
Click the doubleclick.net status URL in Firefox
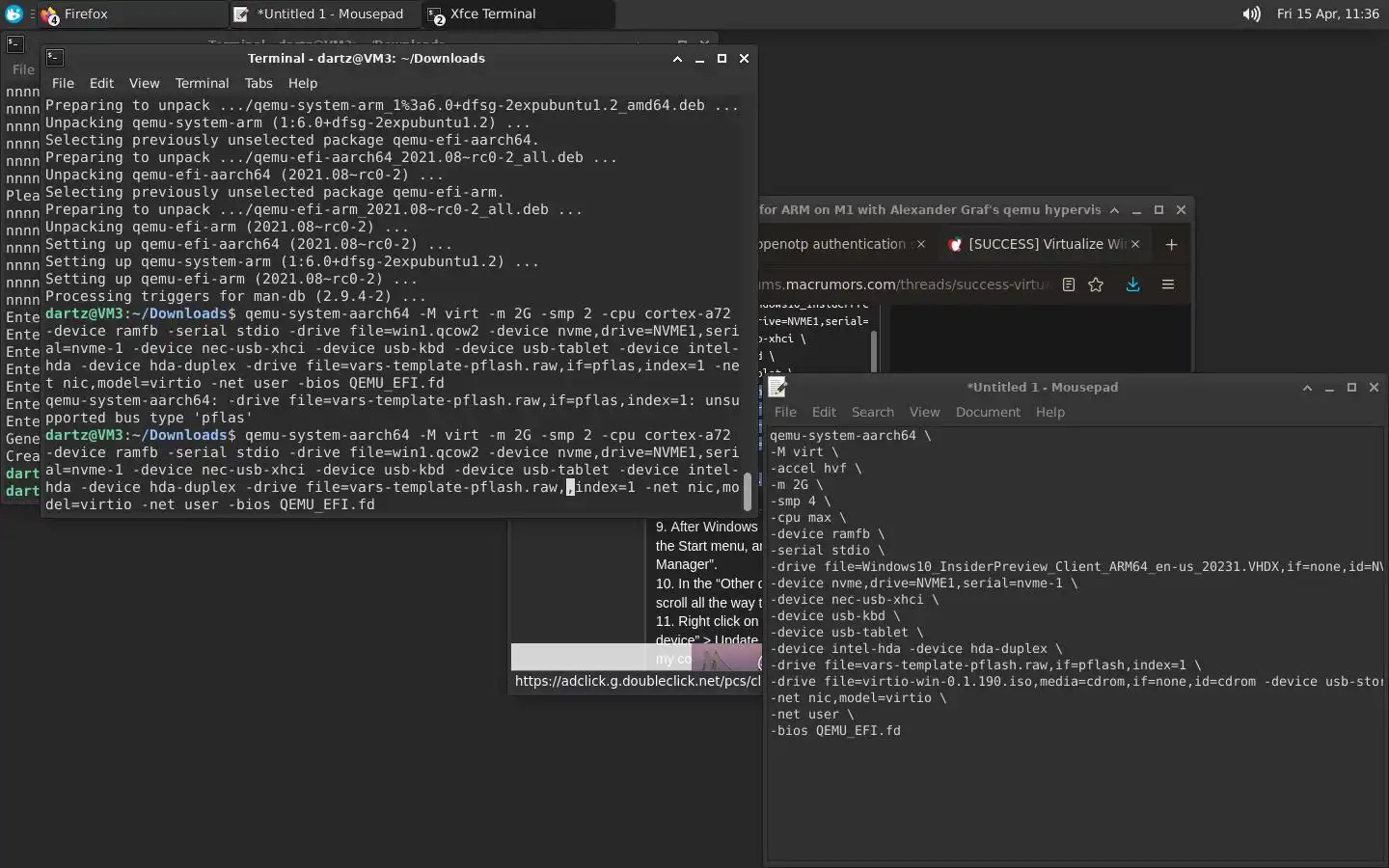(638, 681)
